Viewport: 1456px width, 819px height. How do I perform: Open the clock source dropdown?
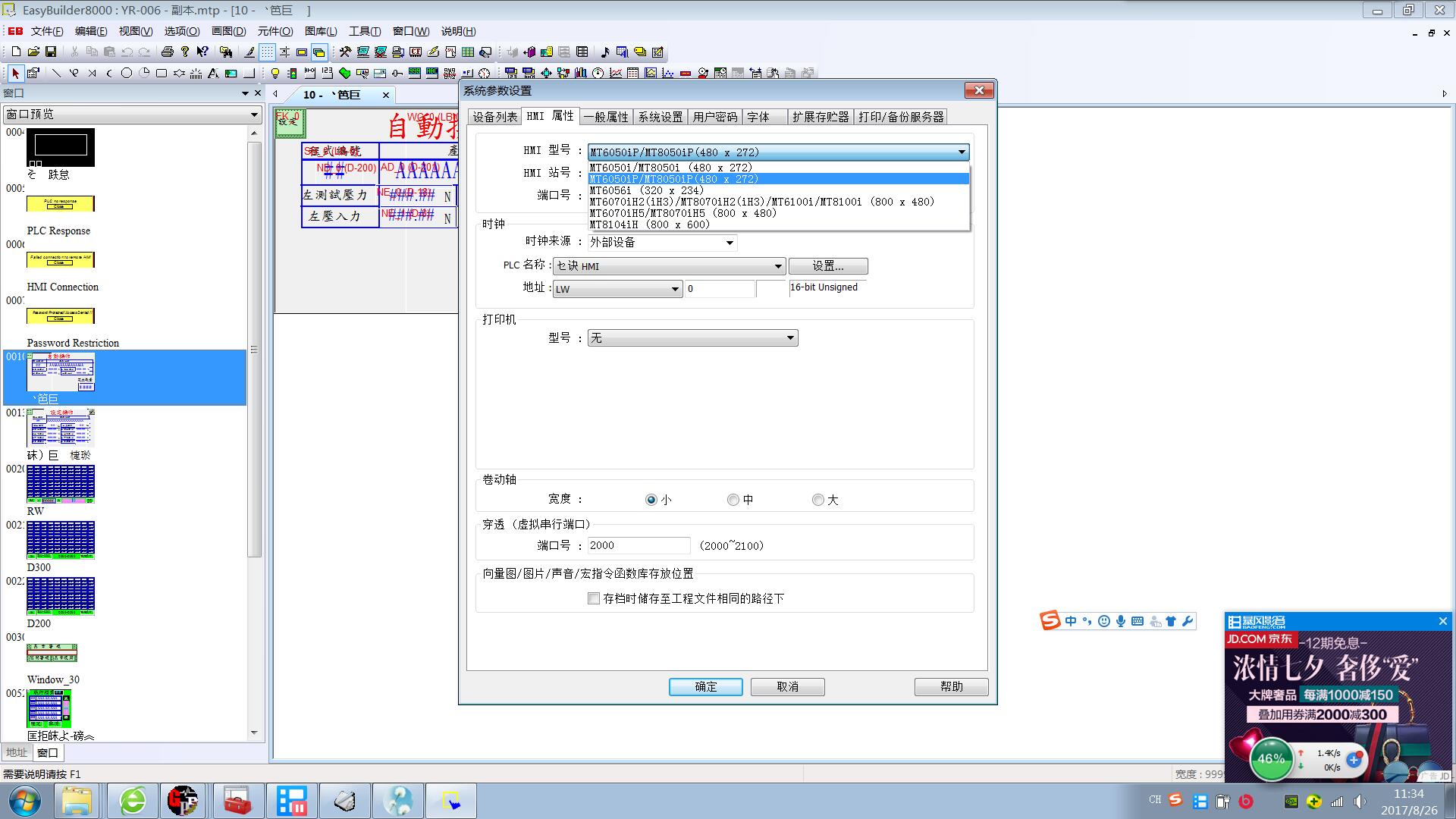point(729,243)
